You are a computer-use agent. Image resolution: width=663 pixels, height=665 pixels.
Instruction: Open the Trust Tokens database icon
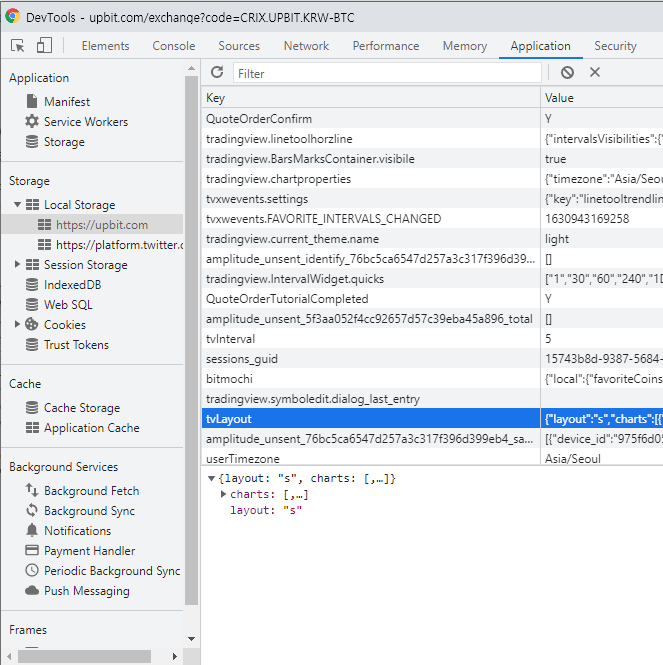pos(32,344)
